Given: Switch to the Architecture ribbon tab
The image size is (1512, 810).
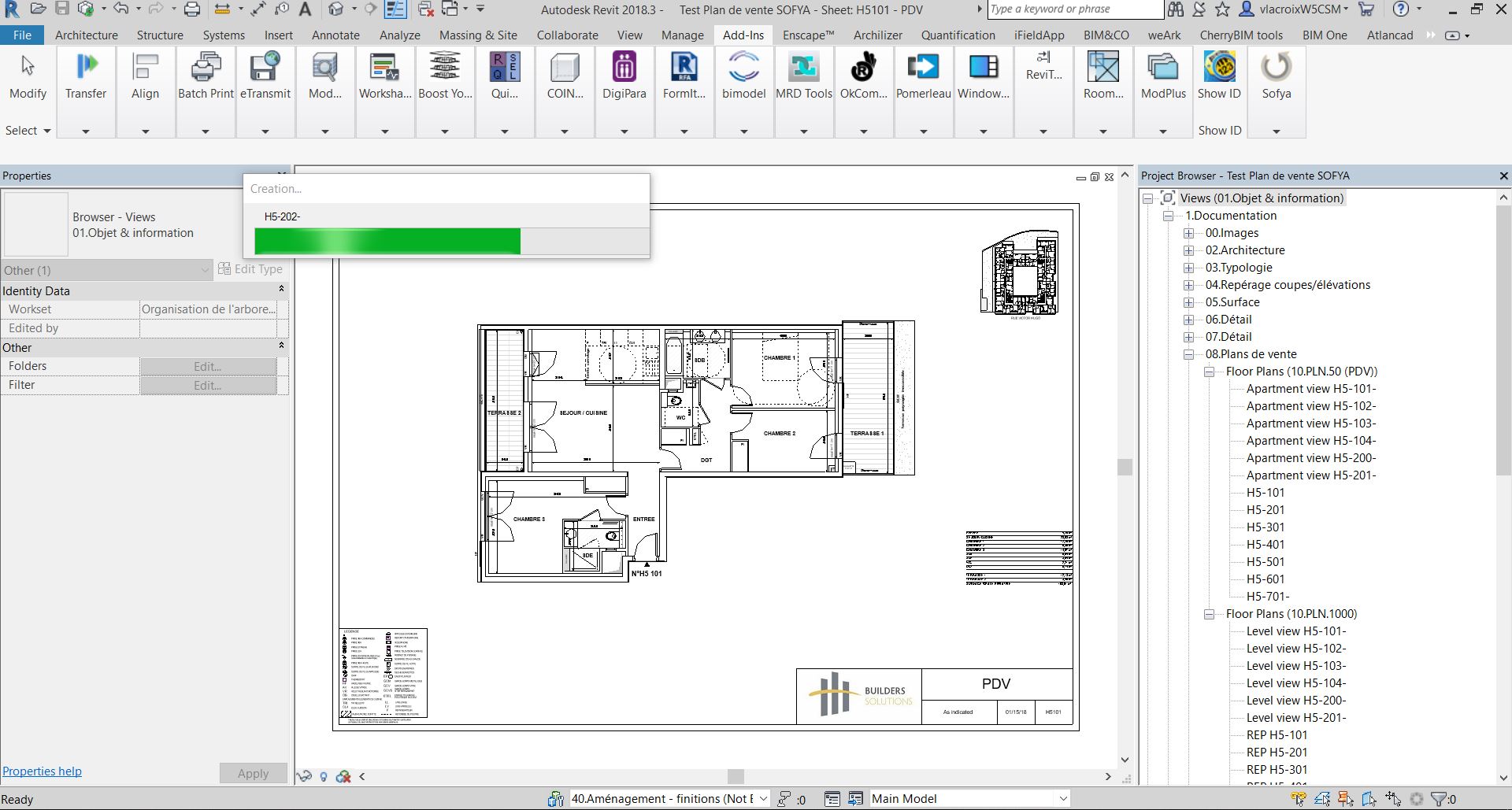Looking at the screenshot, I should [x=86, y=35].
